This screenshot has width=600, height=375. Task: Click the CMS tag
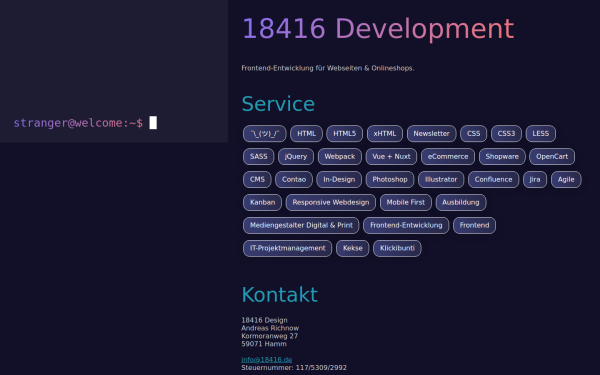257,179
